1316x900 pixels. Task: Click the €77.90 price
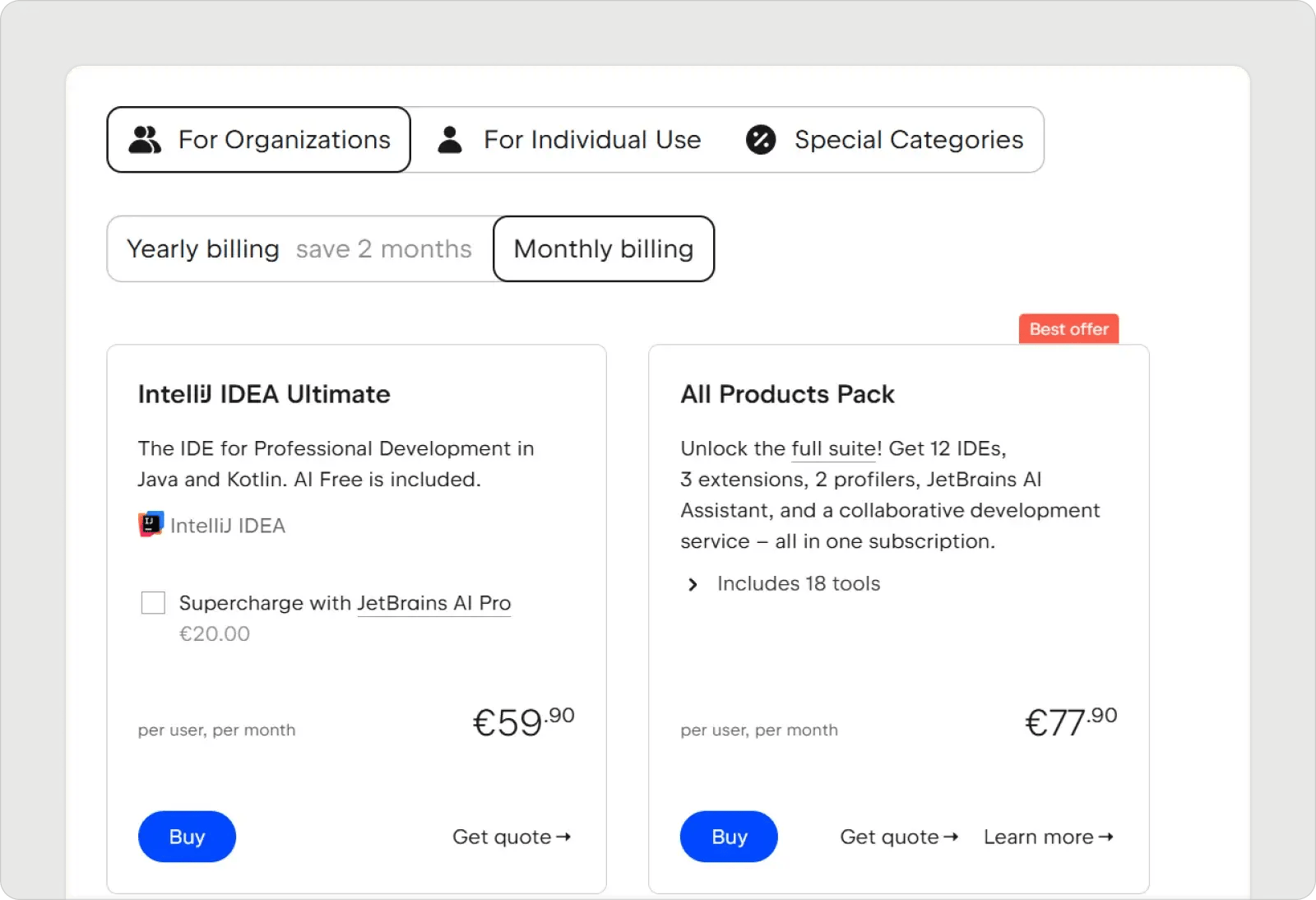[x=1071, y=722]
